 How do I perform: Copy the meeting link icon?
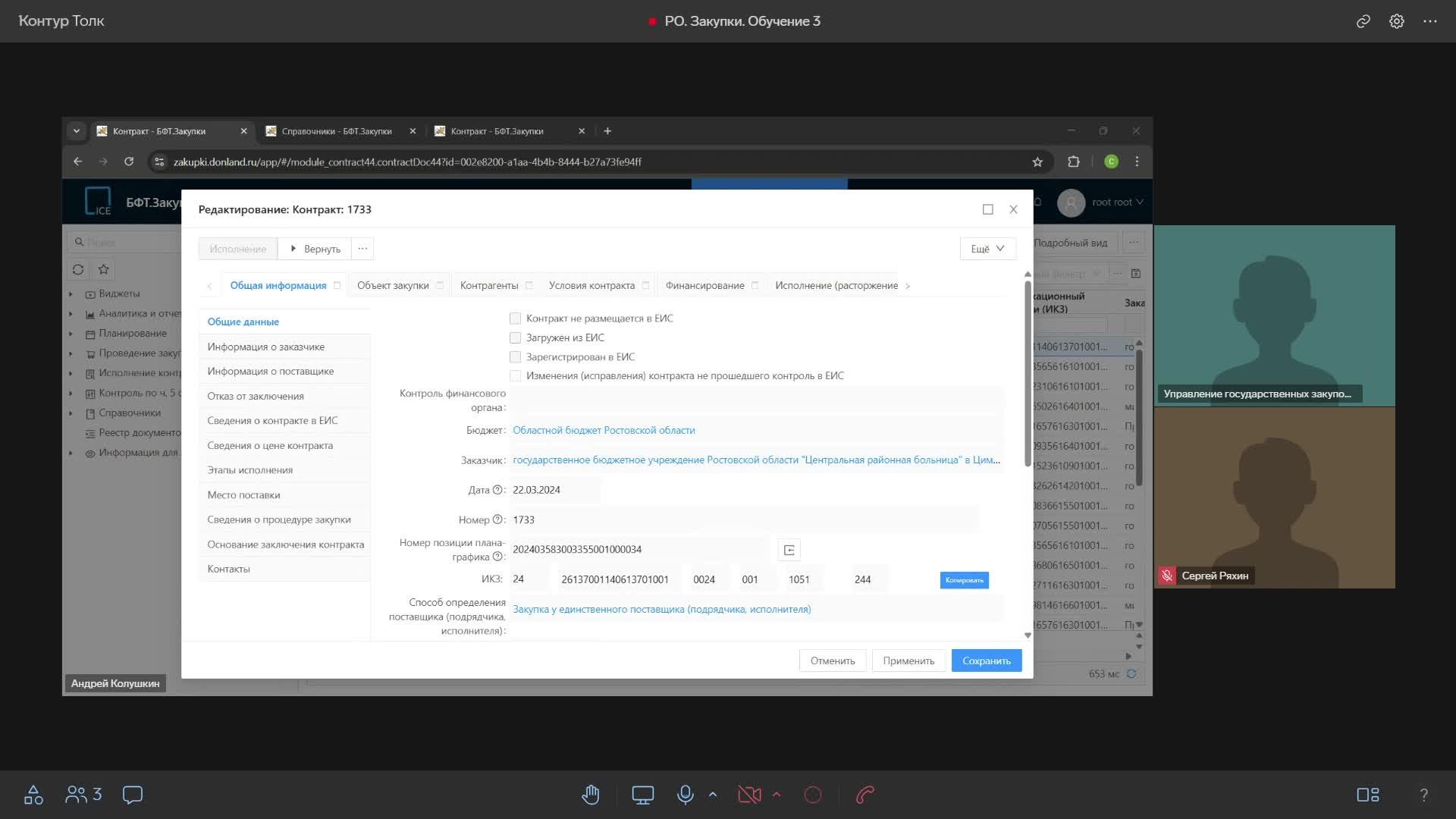pos(1363,21)
